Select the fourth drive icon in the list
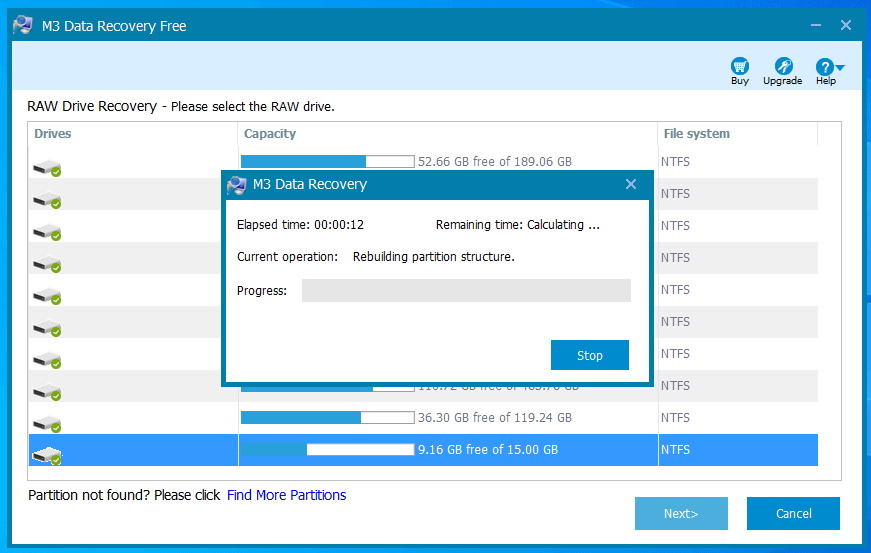 pos(47,264)
